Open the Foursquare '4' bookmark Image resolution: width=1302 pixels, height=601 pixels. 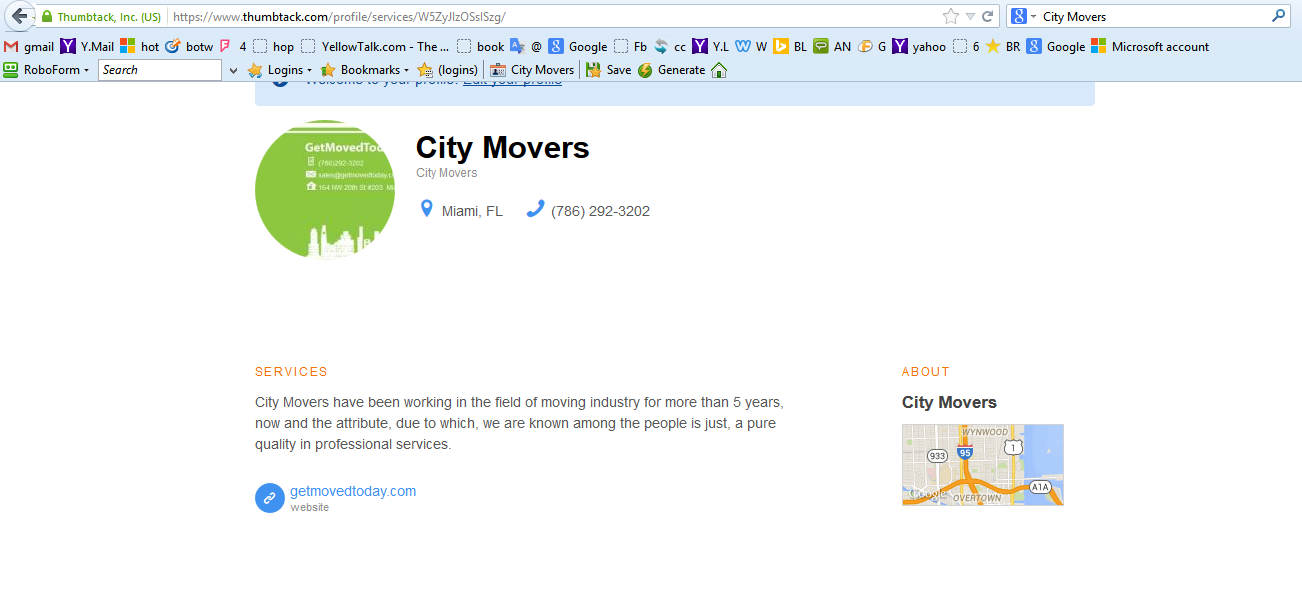click(x=232, y=46)
